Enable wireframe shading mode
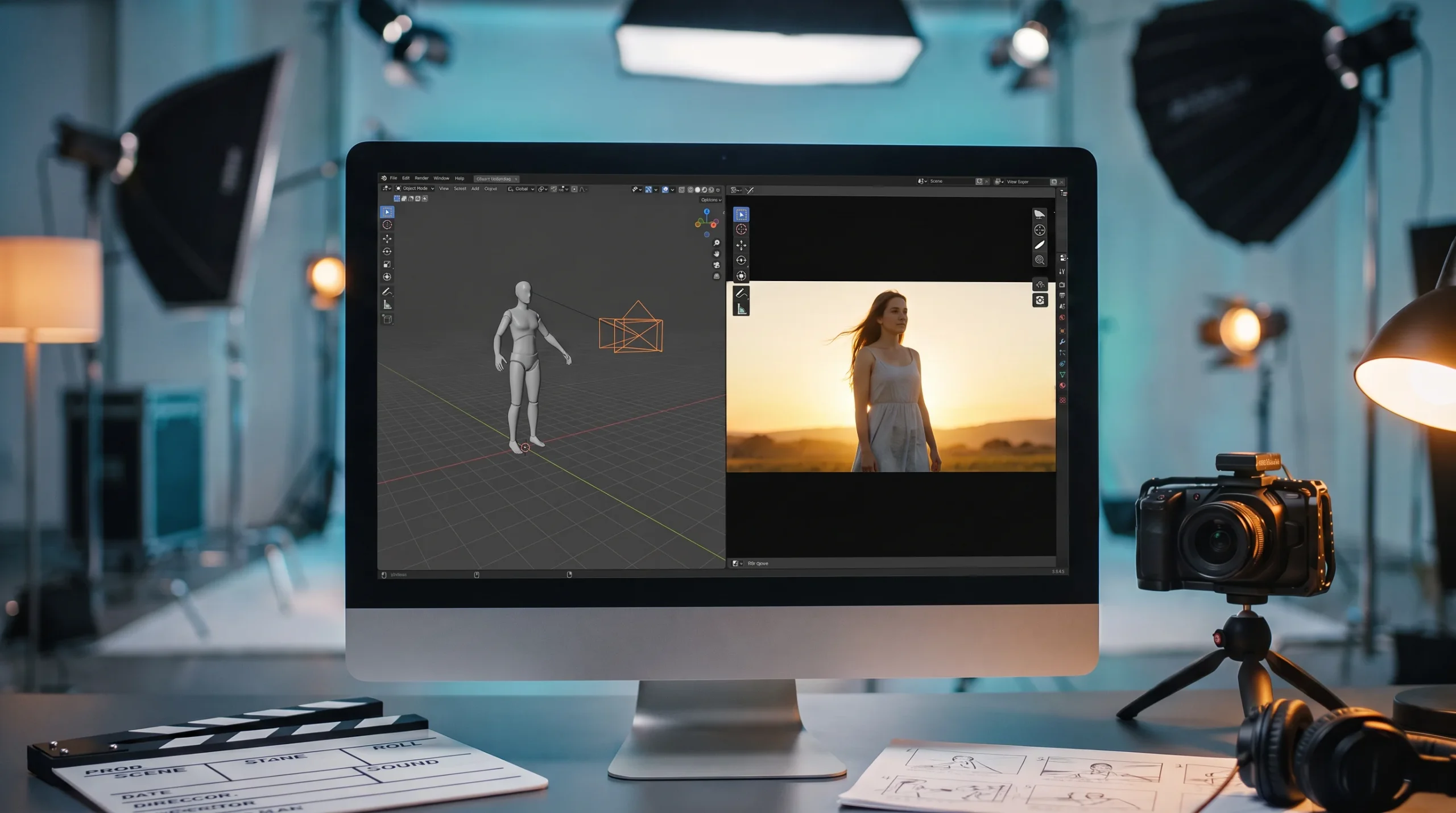 coord(690,189)
